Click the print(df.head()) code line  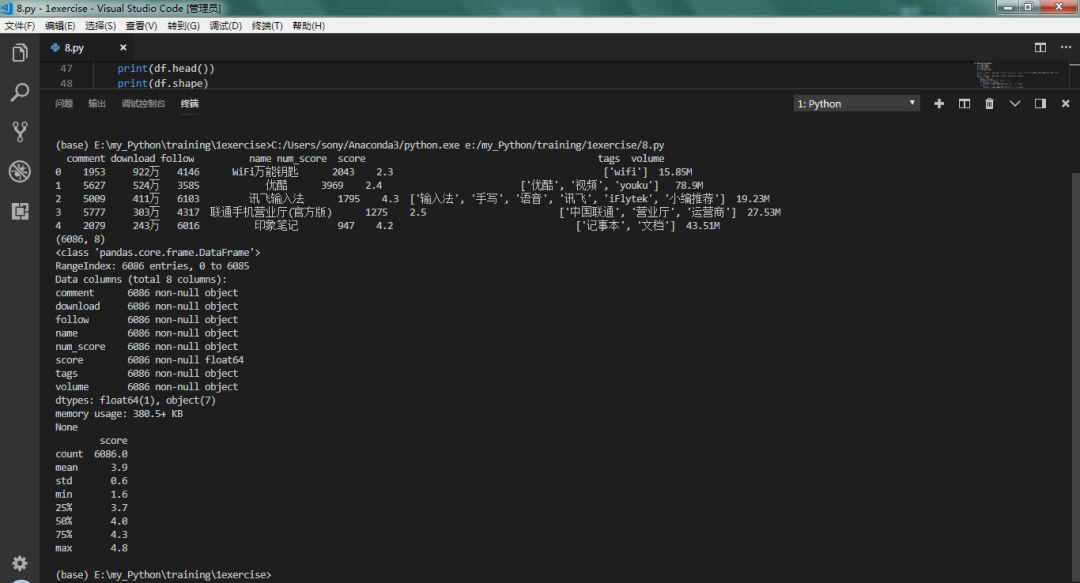click(x=166, y=68)
